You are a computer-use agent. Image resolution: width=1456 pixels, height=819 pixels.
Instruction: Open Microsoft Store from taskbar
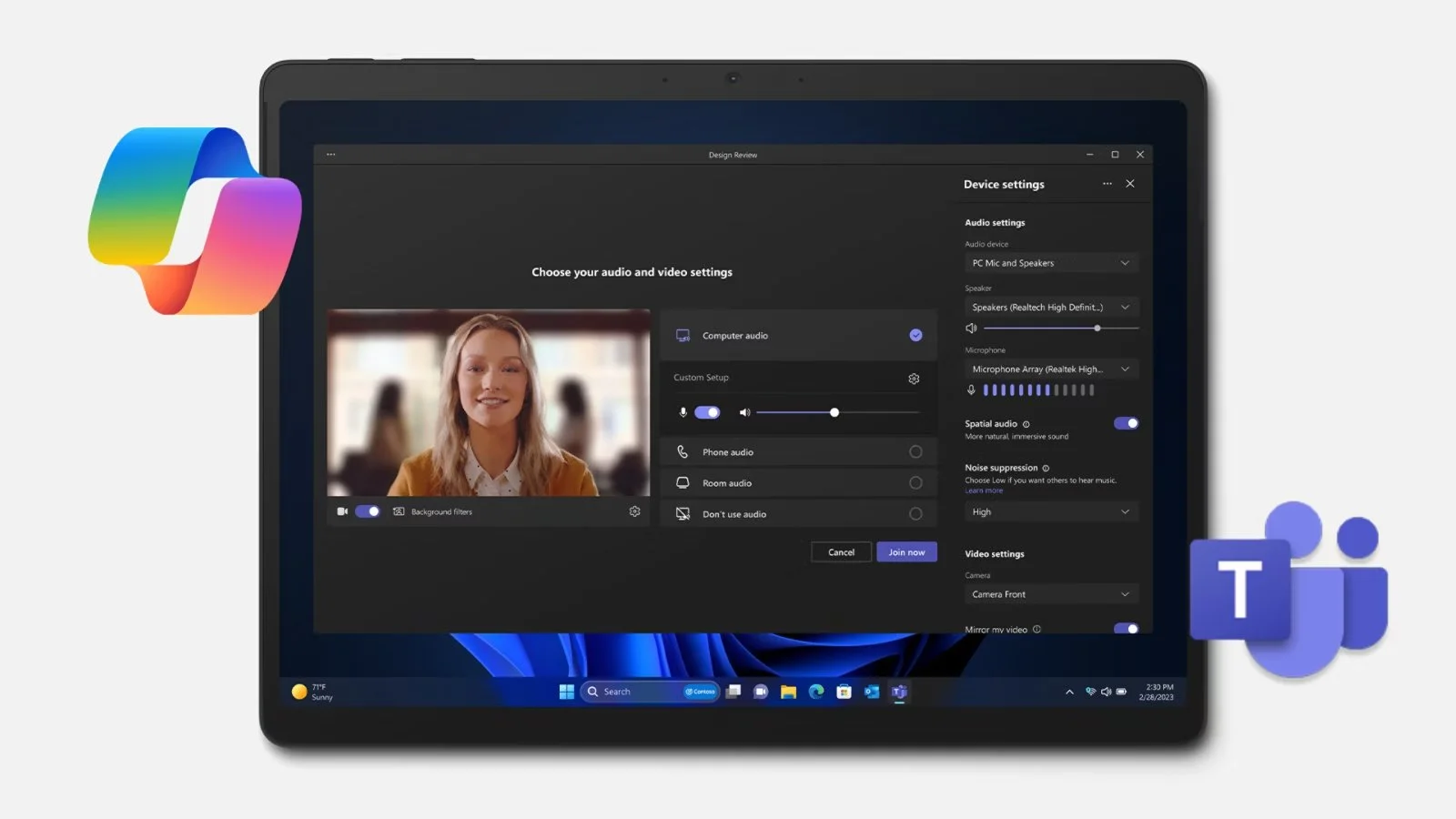coord(844,692)
